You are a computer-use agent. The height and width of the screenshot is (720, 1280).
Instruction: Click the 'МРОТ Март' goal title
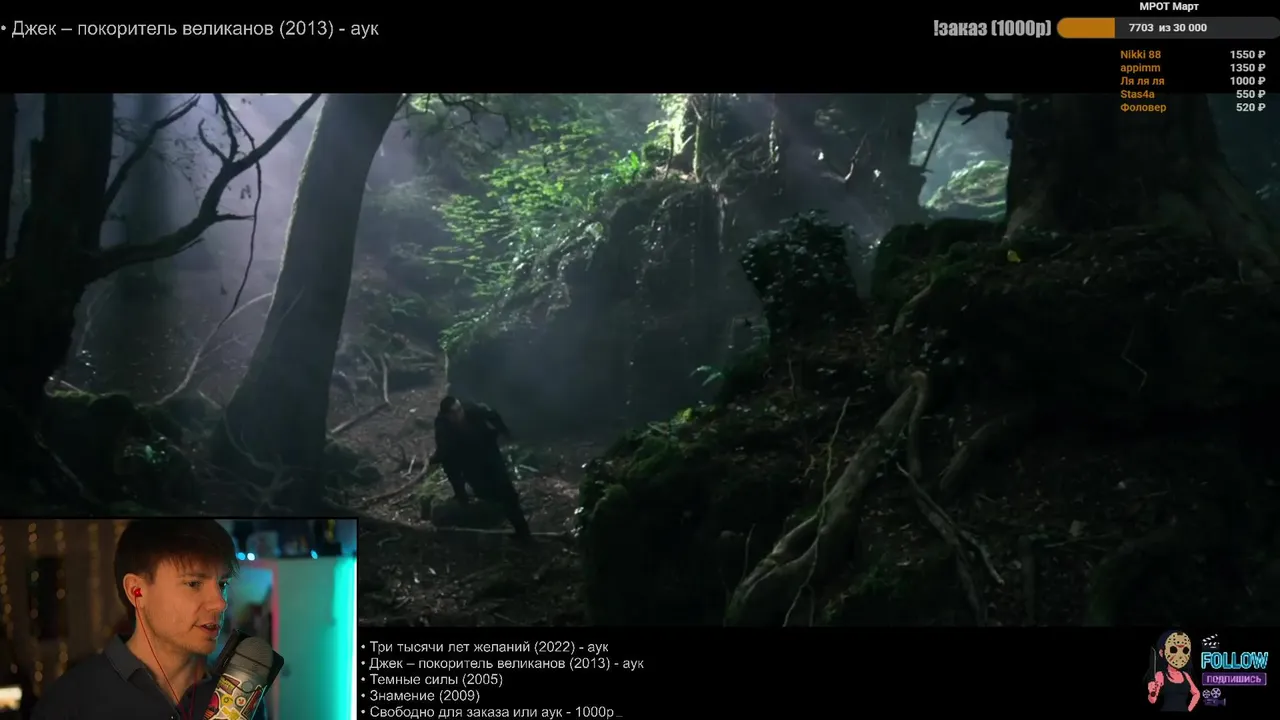click(x=1168, y=6)
